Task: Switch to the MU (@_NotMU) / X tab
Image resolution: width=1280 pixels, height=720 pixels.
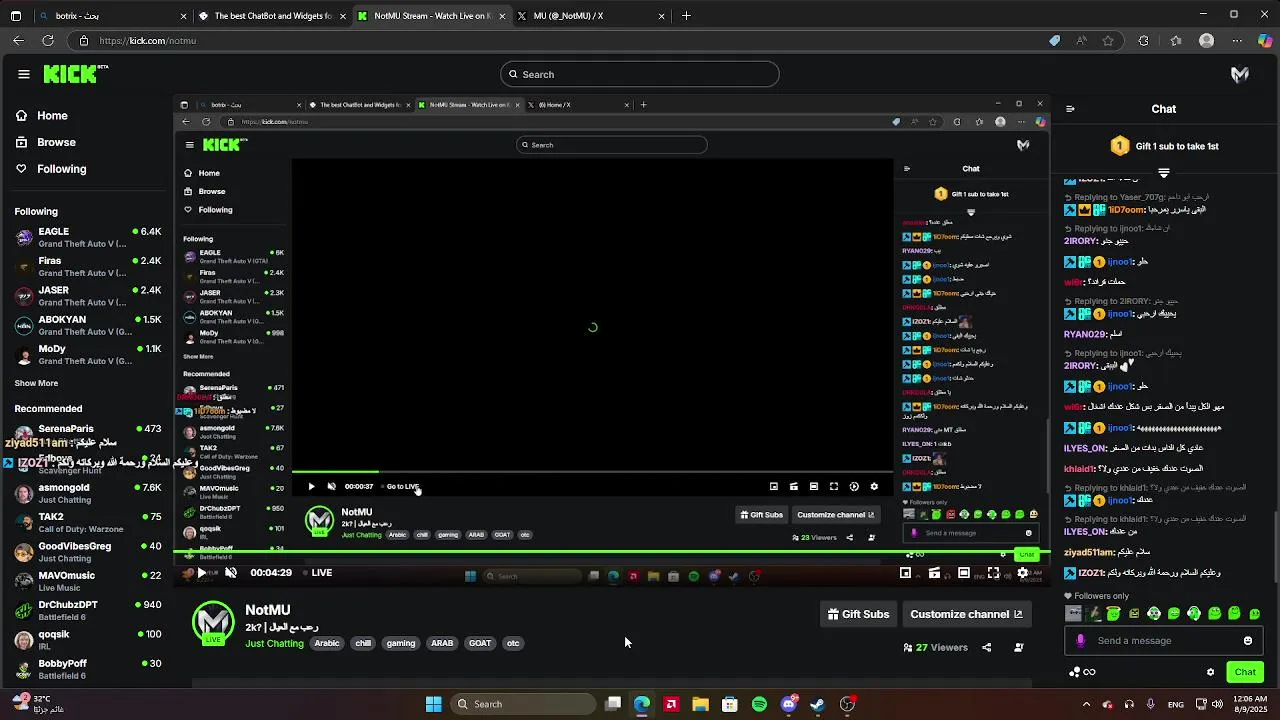Action: pyautogui.click(x=590, y=16)
